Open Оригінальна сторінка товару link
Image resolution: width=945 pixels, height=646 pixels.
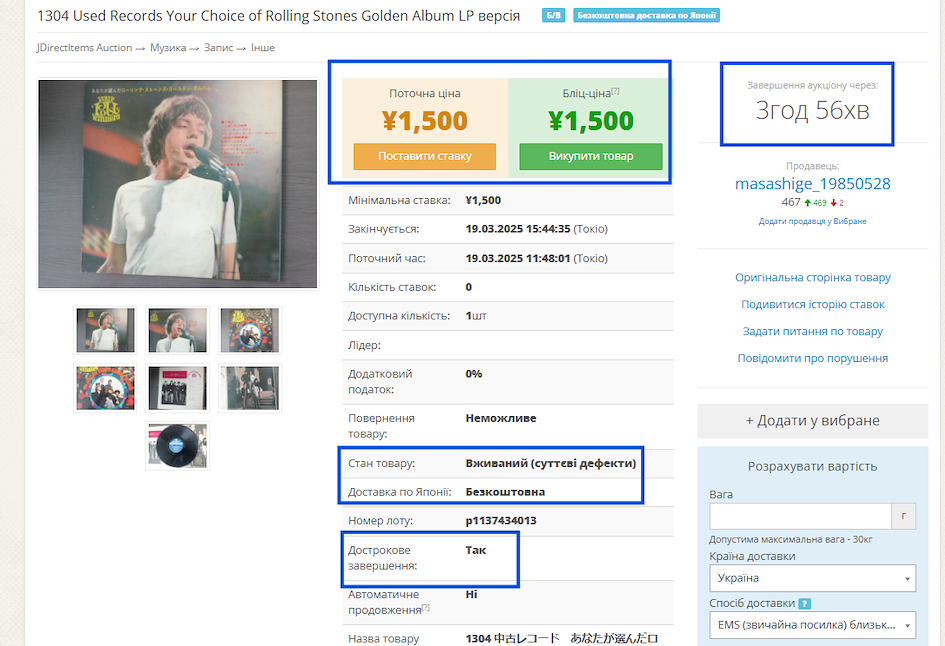pyautogui.click(x=812, y=277)
